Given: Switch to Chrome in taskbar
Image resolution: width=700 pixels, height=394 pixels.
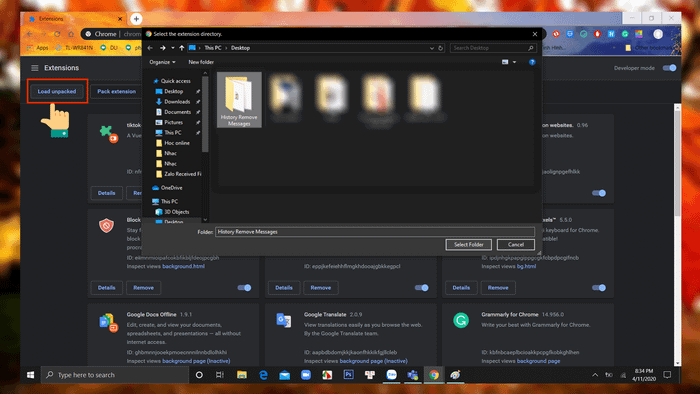Looking at the screenshot, I should [x=434, y=375].
